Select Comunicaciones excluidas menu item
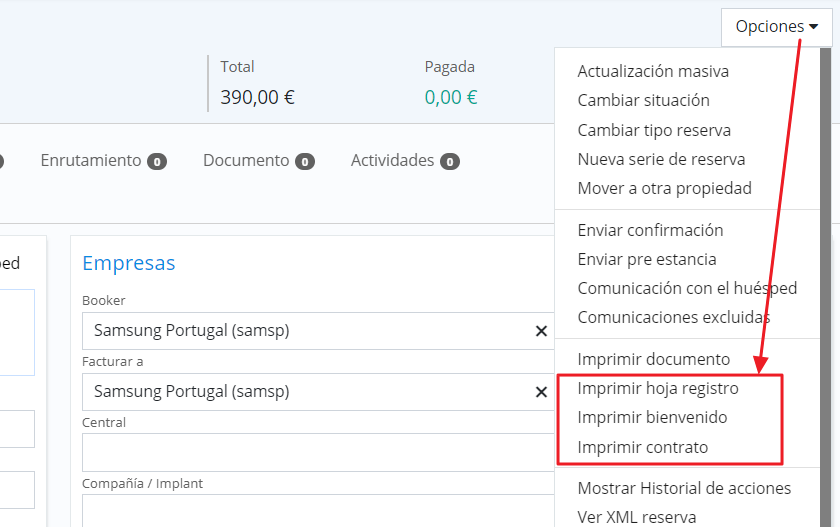This screenshot has height=527, width=840. click(673, 317)
